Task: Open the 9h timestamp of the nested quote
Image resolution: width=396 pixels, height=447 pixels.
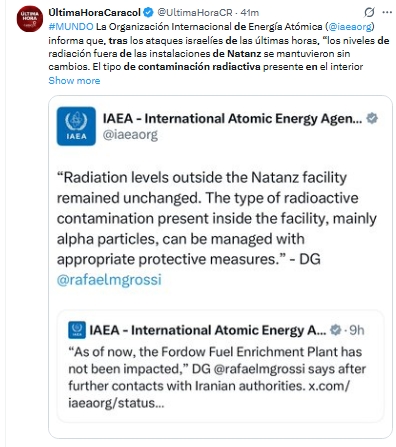Action: (357, 330)
